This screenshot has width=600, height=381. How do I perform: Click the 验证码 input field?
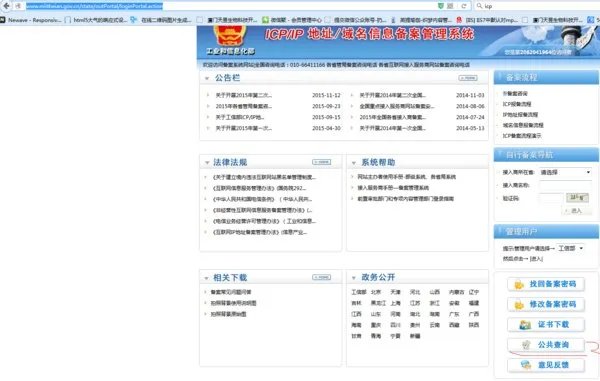(551, 198)
